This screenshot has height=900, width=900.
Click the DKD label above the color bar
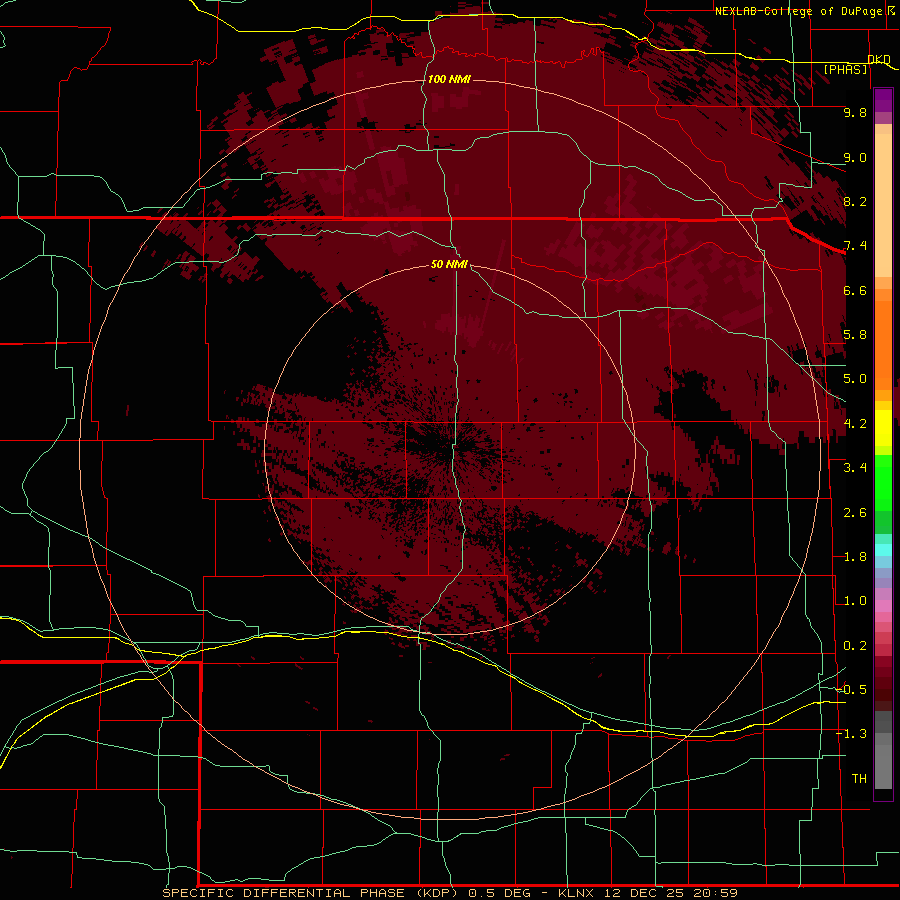[879, 59]
